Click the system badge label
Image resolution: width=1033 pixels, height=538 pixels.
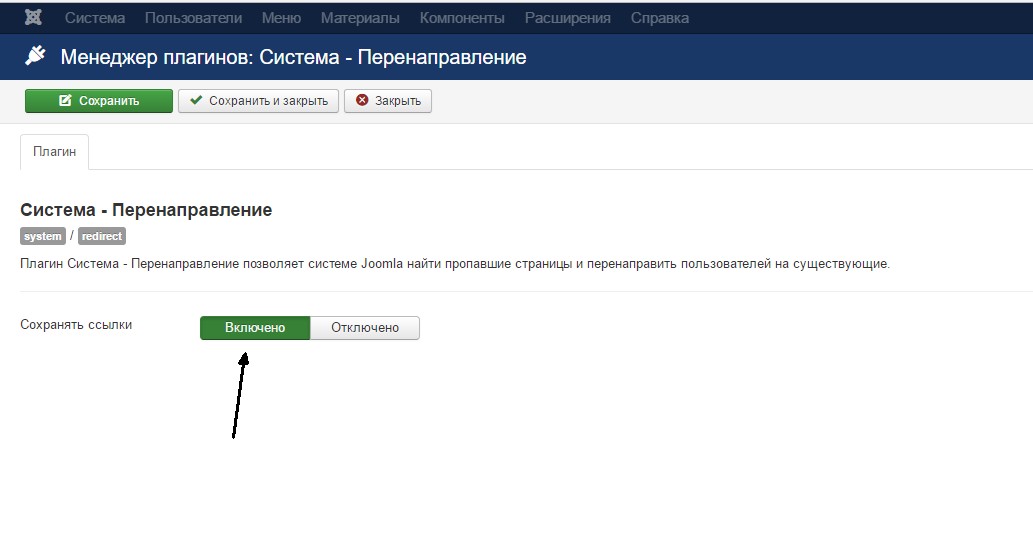coord(43,237)
